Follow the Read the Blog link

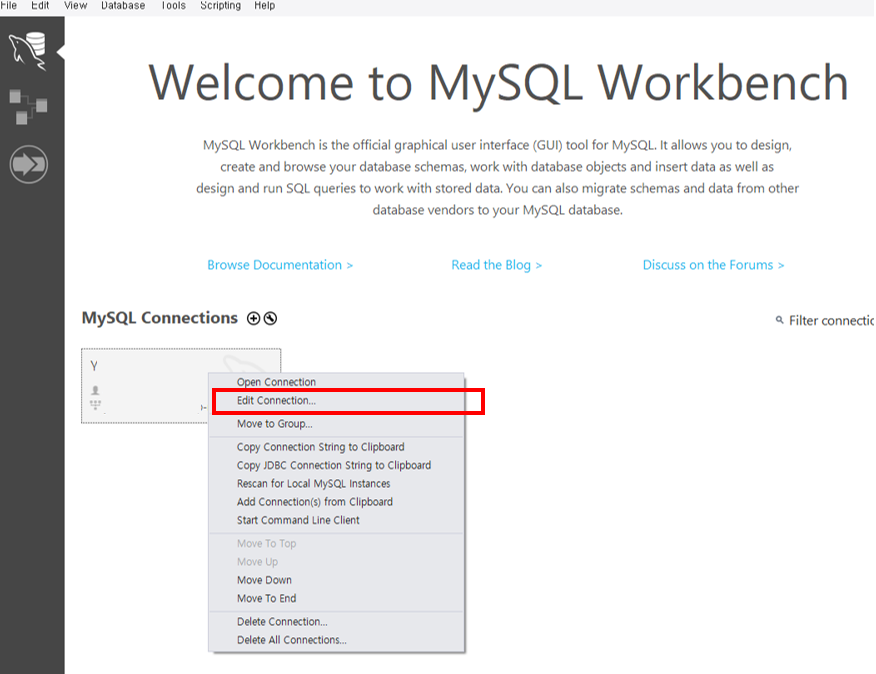coord(497,265)
